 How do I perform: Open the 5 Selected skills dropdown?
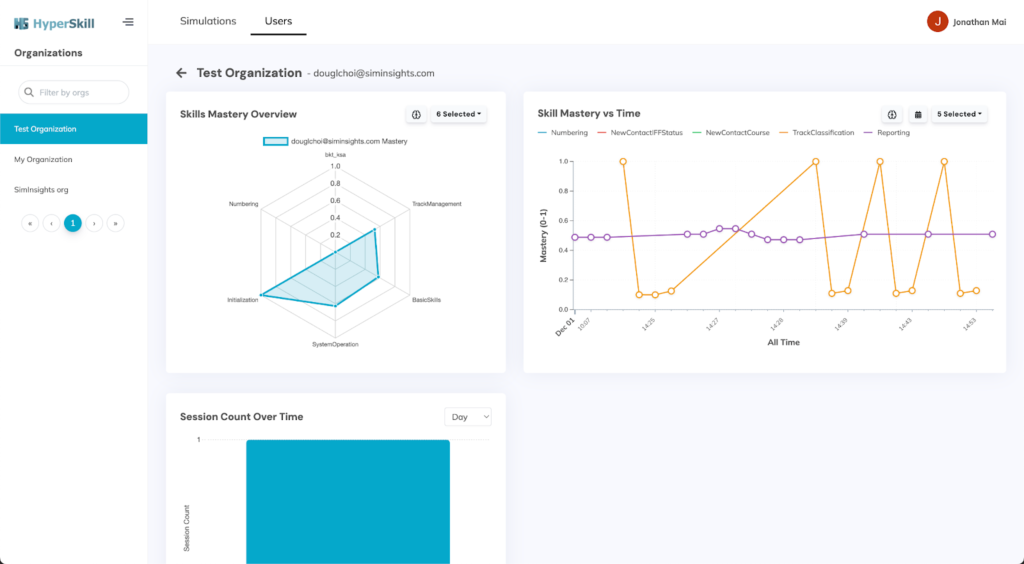[960, 114]
